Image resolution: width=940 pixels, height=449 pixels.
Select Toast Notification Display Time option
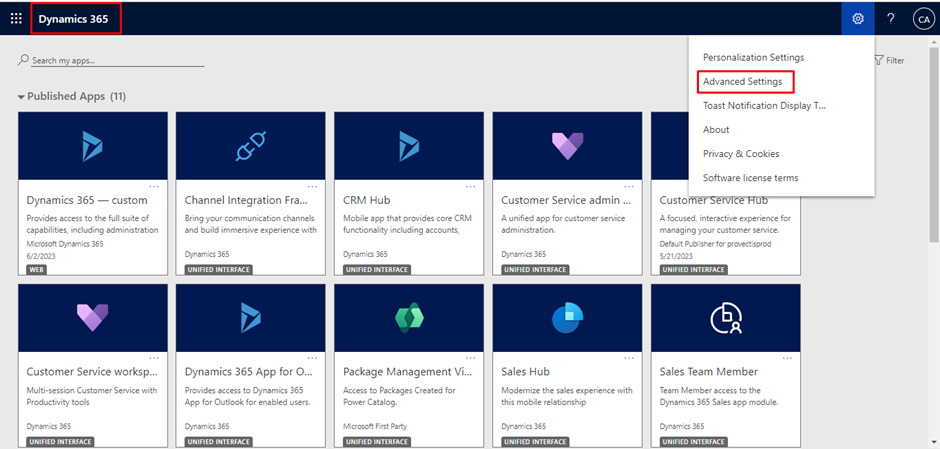point(764,106)
